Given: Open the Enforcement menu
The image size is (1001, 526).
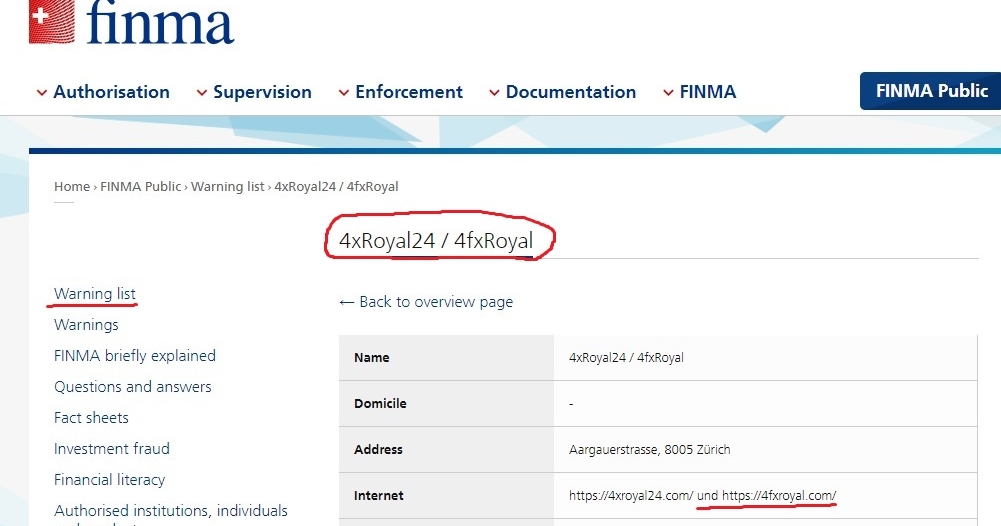Looking at the screenshot, I should (x=409, y=92).
